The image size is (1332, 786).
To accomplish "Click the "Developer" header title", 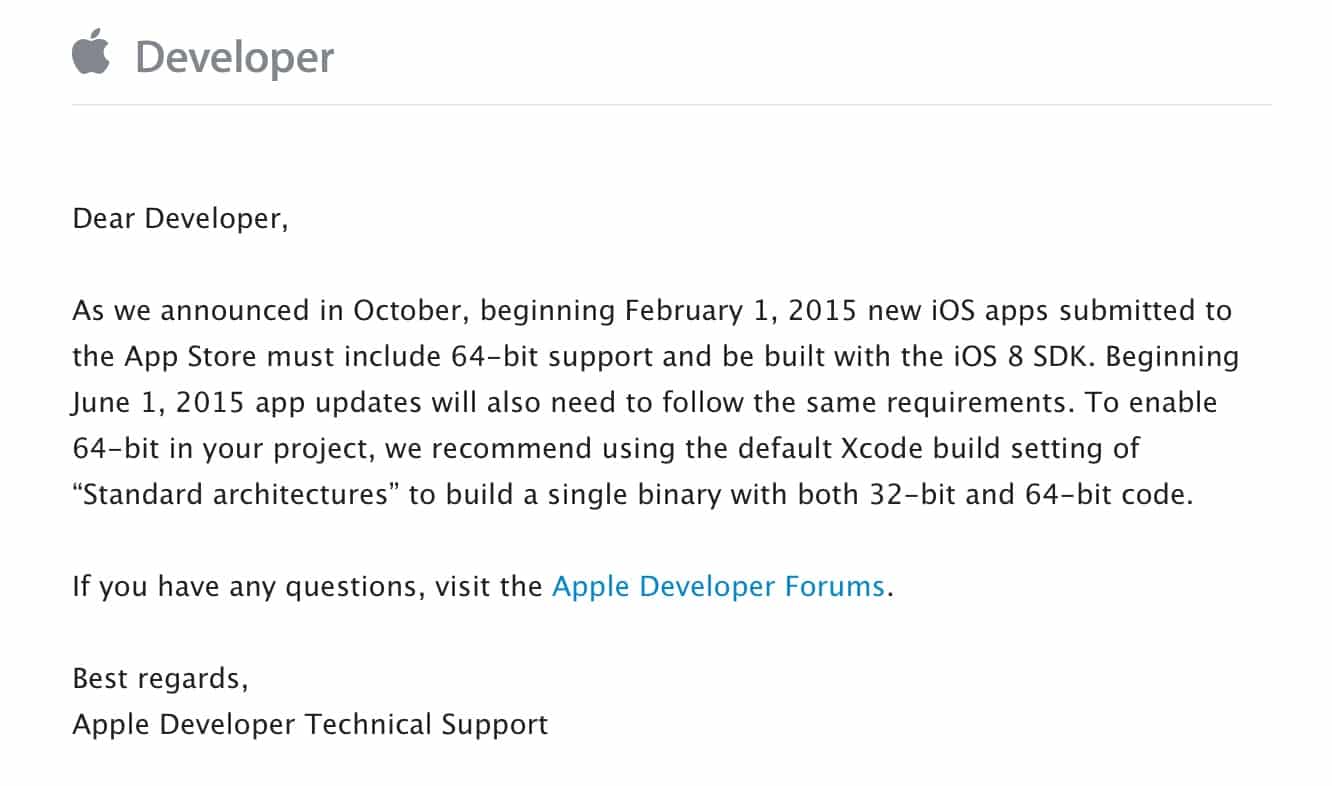I will 234,58.
